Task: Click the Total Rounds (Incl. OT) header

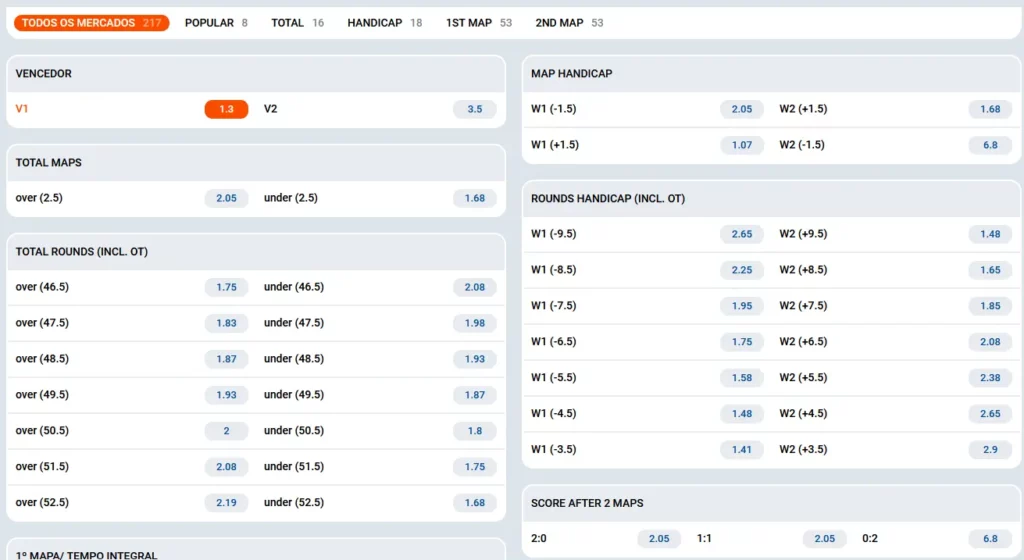Action: click(x=256, y=251)
